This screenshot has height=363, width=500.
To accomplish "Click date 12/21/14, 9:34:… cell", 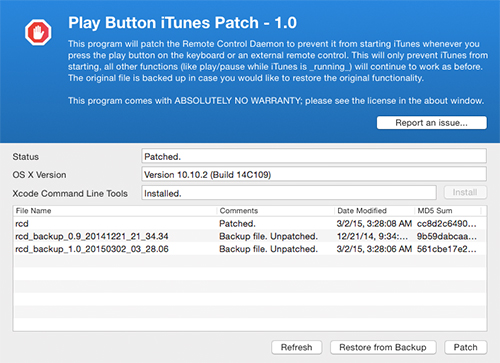I will 372,236.
